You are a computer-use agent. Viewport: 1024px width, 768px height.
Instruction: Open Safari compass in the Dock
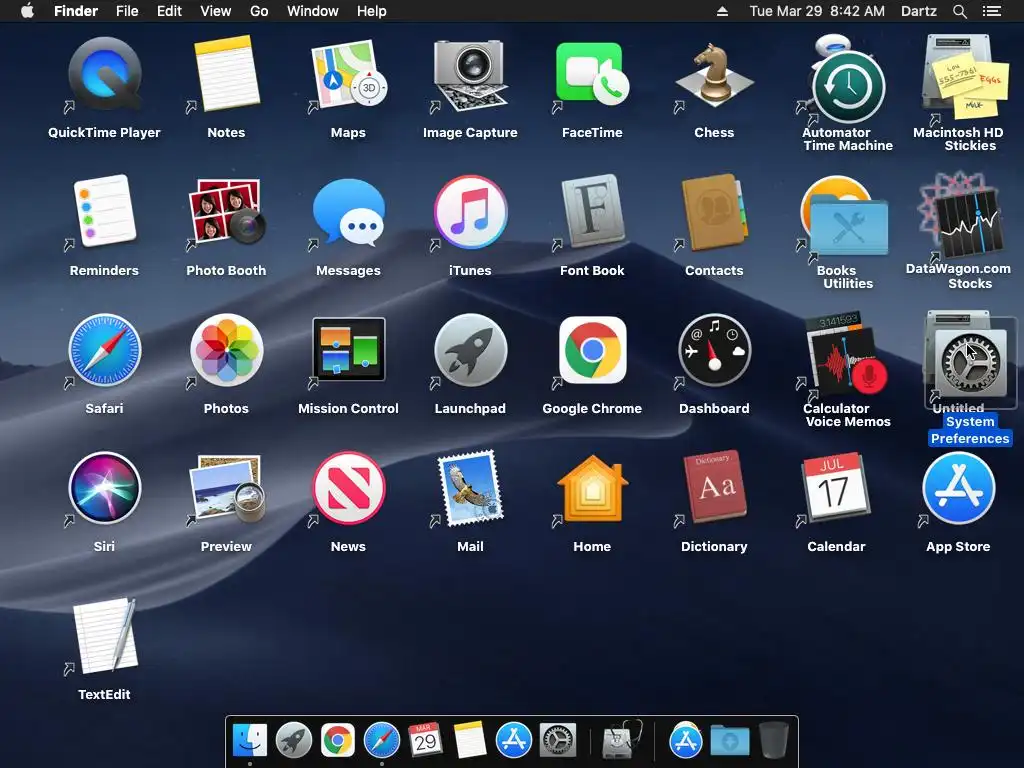[x=381, y=740]
